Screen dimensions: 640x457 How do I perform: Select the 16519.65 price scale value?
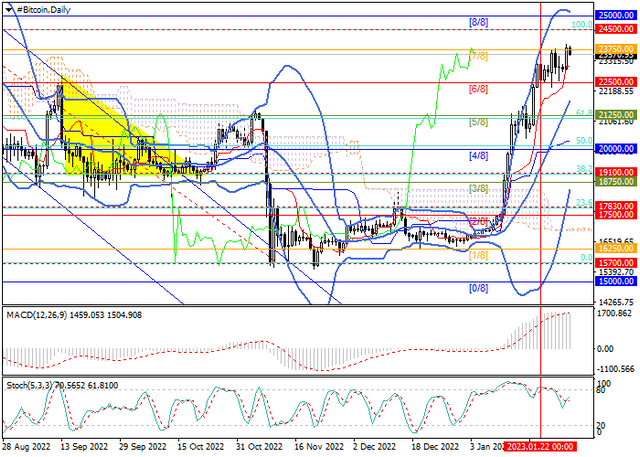click(616, 241)
